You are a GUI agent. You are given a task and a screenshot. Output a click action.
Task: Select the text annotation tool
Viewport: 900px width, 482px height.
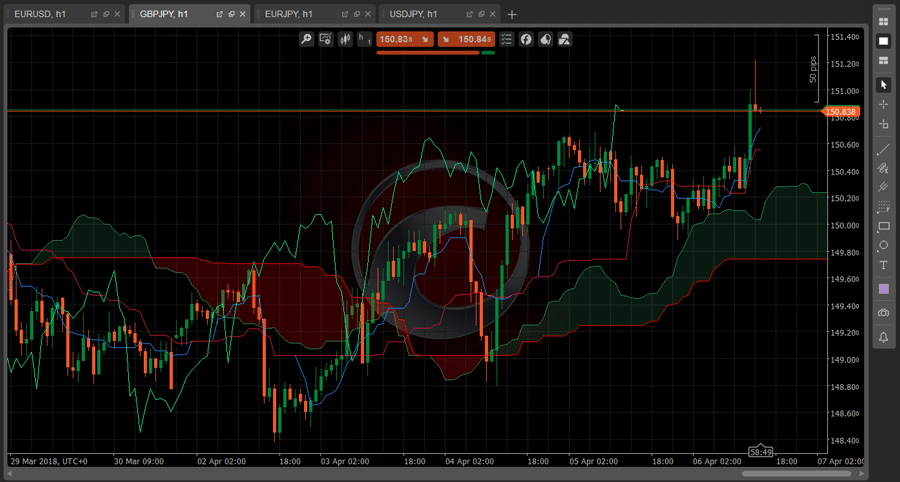883,266
